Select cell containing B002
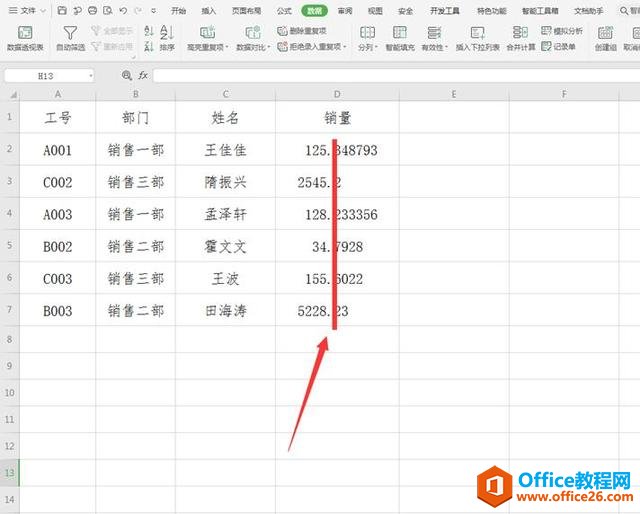 pyautogui.click(x=58, y=246)
